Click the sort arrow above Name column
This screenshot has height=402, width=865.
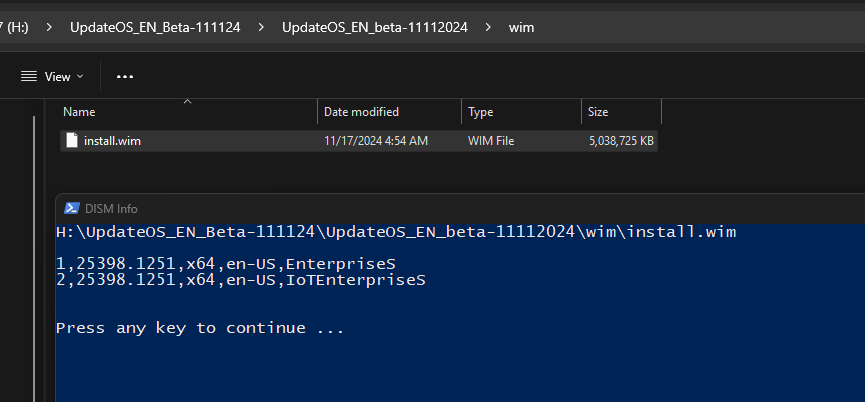click(x=187, y=101)
